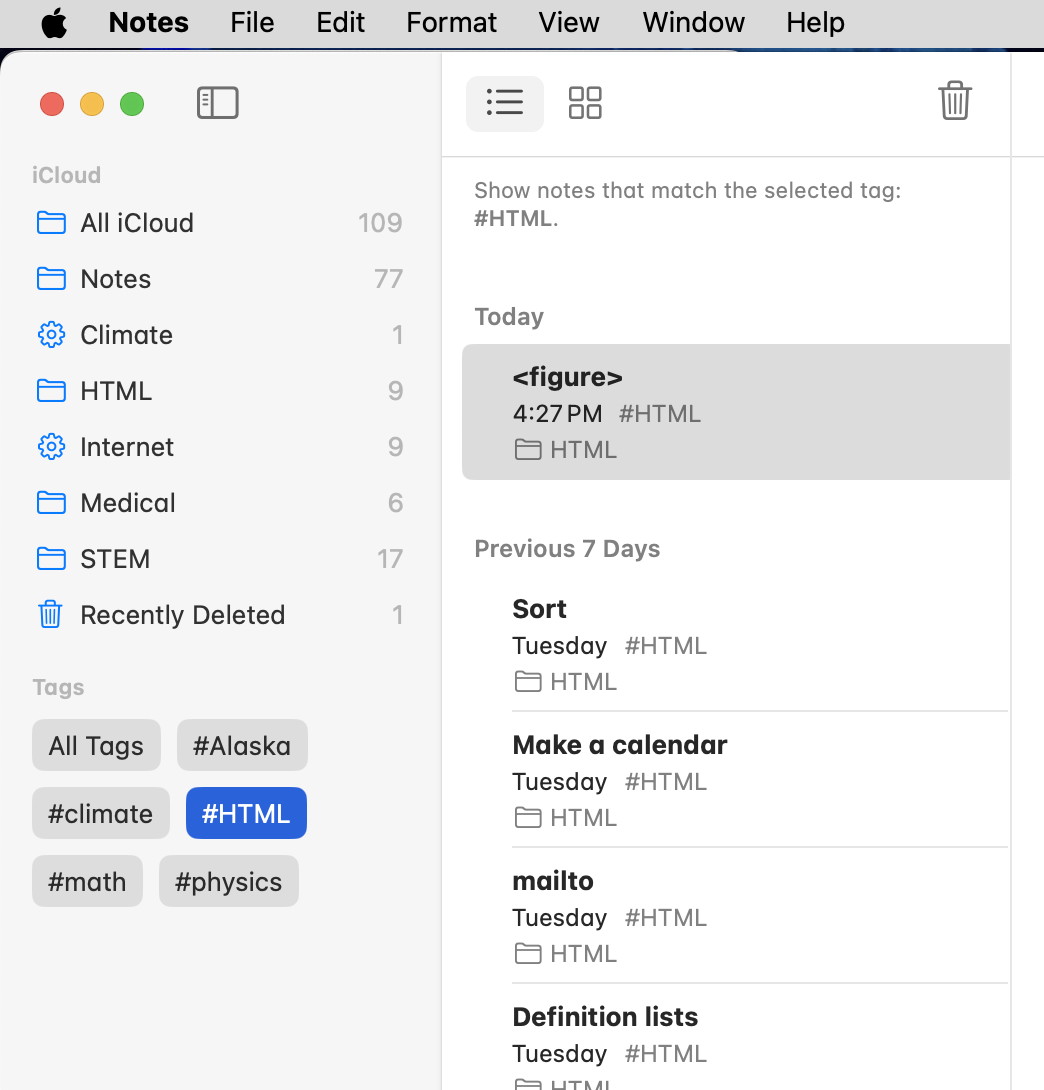Select the All Tags filter
The width and height of the screenshot is (1044, 1090).
pos(96,745)
